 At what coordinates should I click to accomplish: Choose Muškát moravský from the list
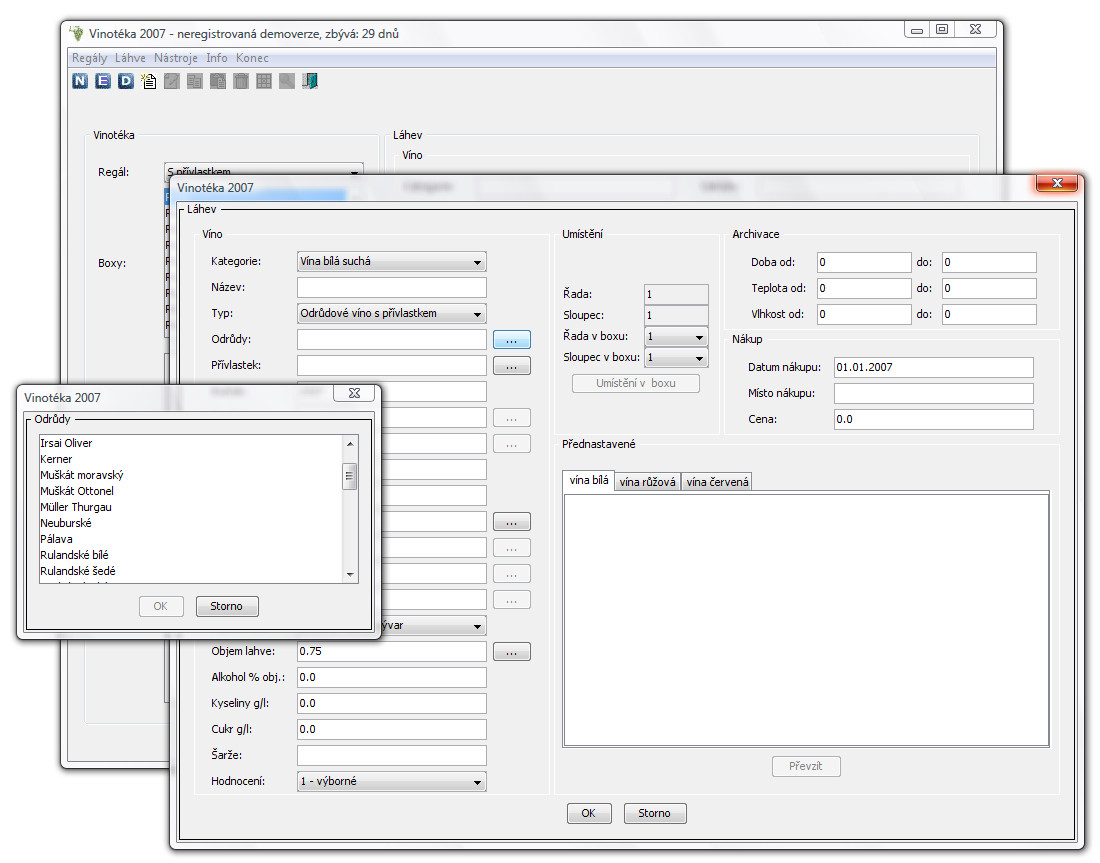[x=191, y=475]
